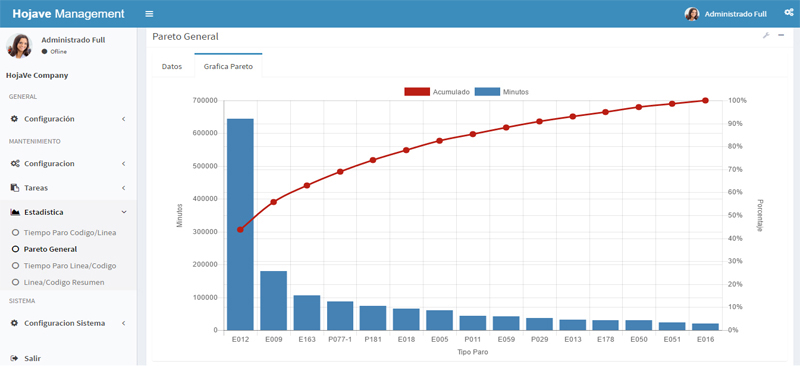Click the 700000 y-axis value
This screenshot has width=800, height=366.
coord(204,101)
